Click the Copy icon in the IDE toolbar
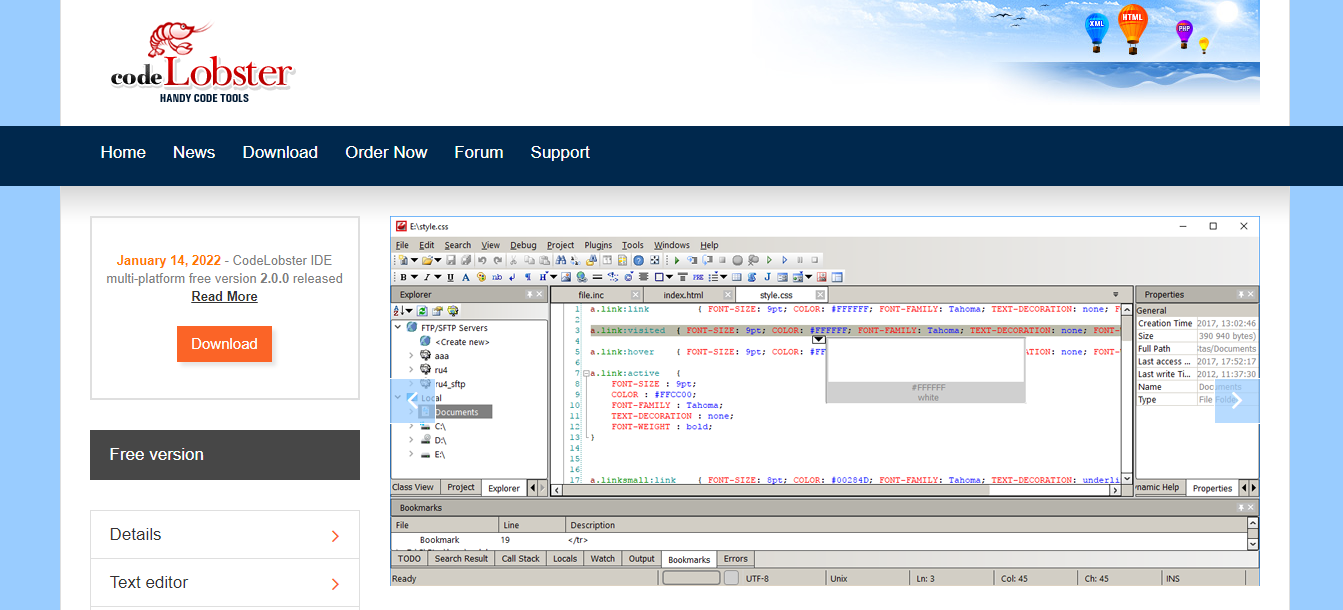The height and width of the screenshot is (610, 1343). click(529, 260)
